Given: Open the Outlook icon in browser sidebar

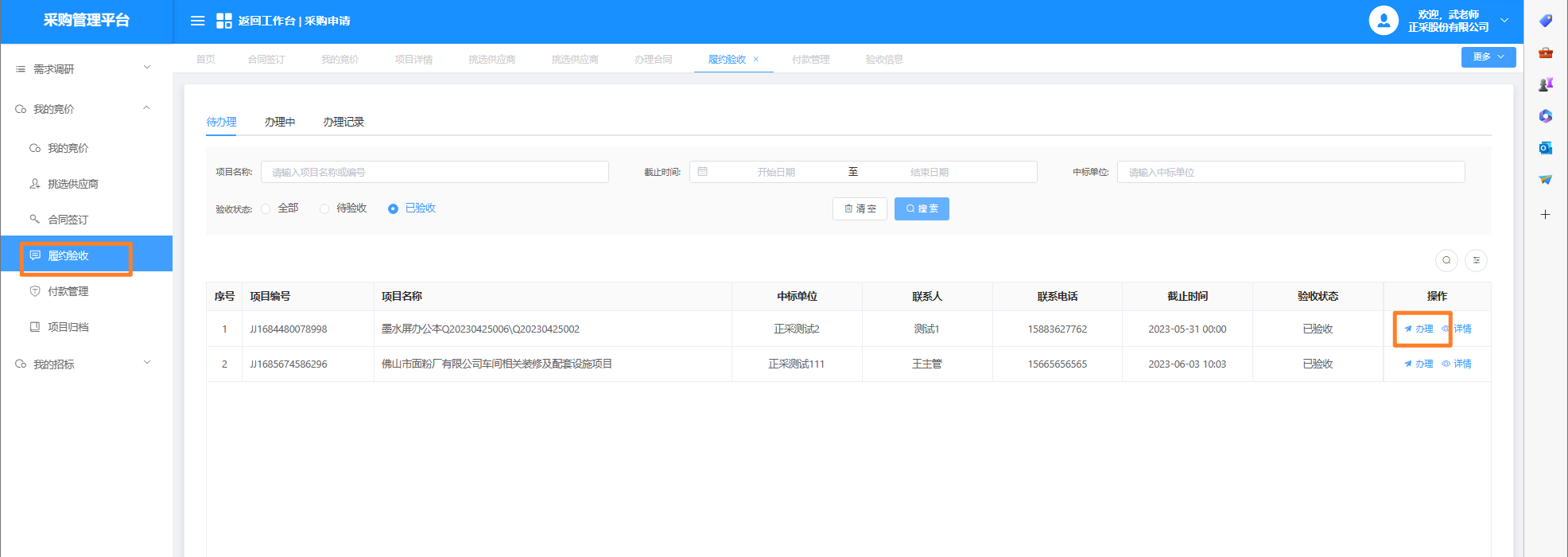Looking at the screenshot, I should click(1545, 148).
